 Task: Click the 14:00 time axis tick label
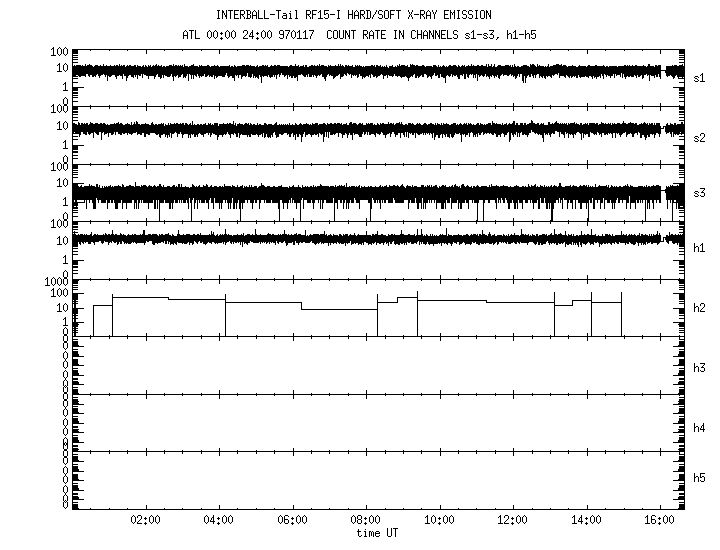click(x=586, y=520)
